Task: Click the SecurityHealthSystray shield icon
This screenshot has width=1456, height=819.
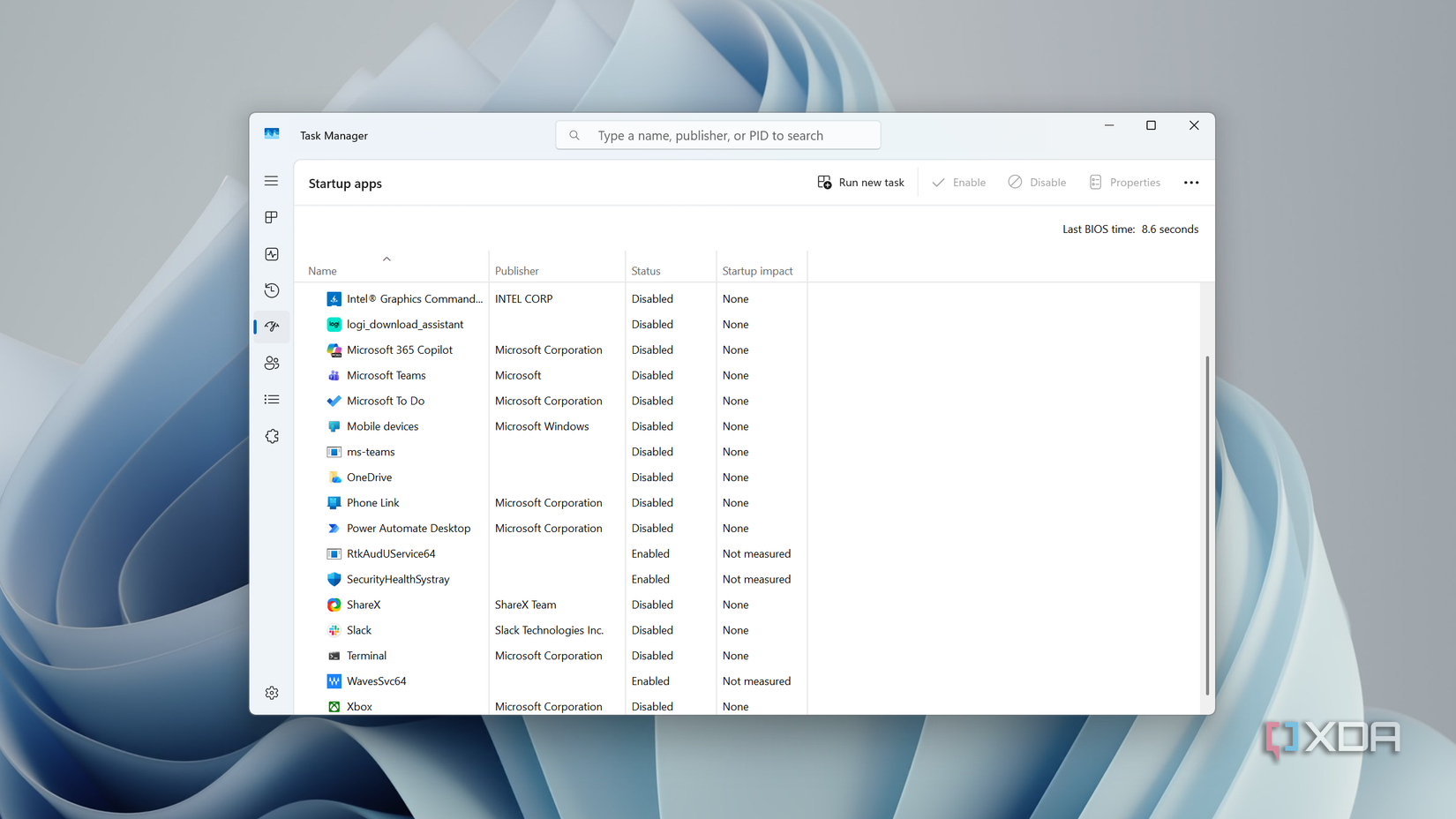Action: coord(334,580)
